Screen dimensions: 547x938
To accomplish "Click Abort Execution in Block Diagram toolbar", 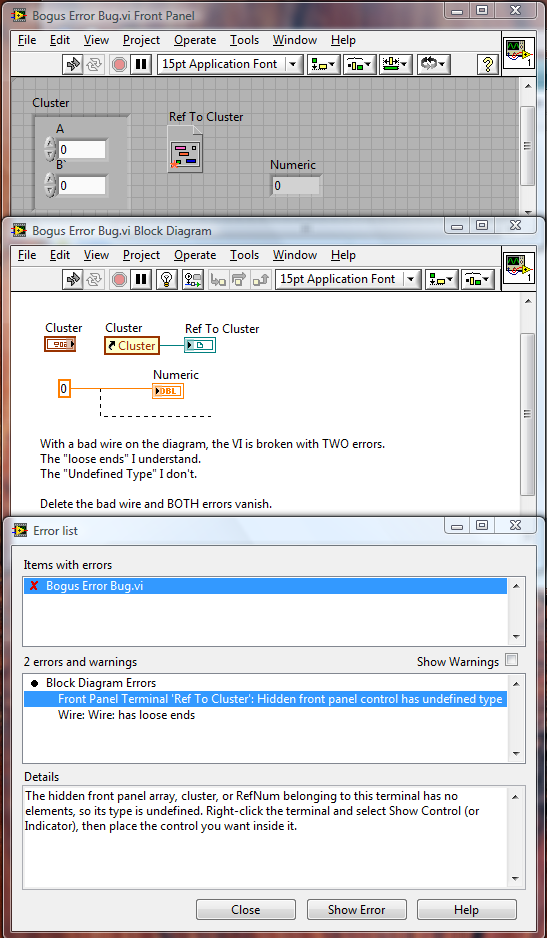I will pyautogui.click(x=120, y=279).
